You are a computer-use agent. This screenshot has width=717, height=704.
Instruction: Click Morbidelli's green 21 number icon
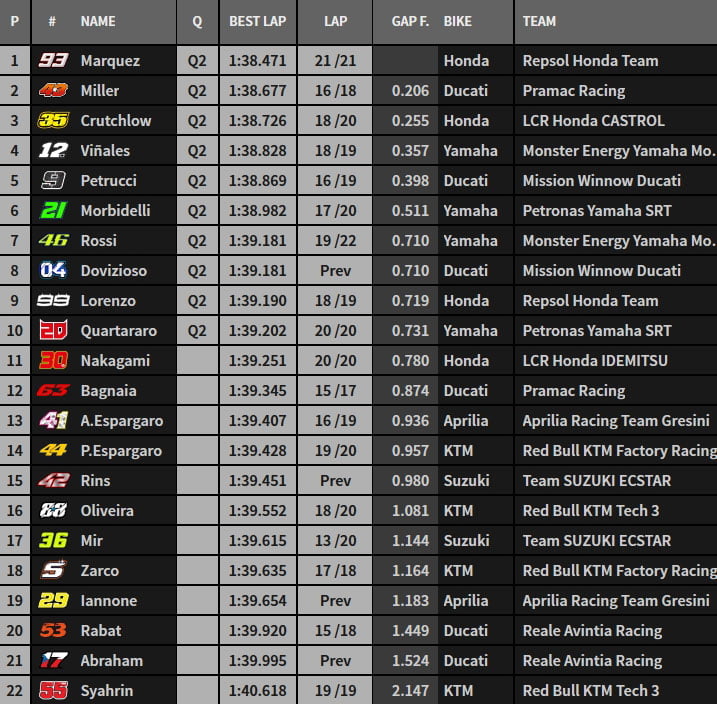53,211
